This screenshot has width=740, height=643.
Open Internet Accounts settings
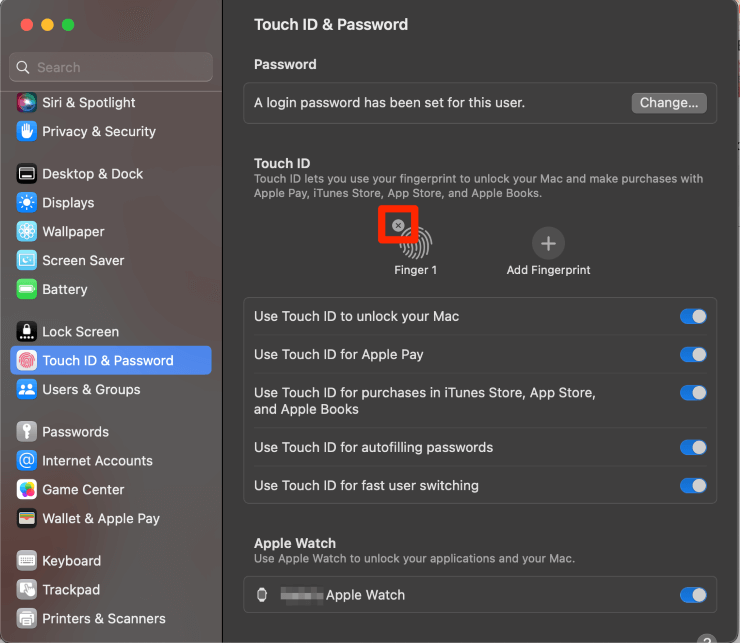coord(97,460)
